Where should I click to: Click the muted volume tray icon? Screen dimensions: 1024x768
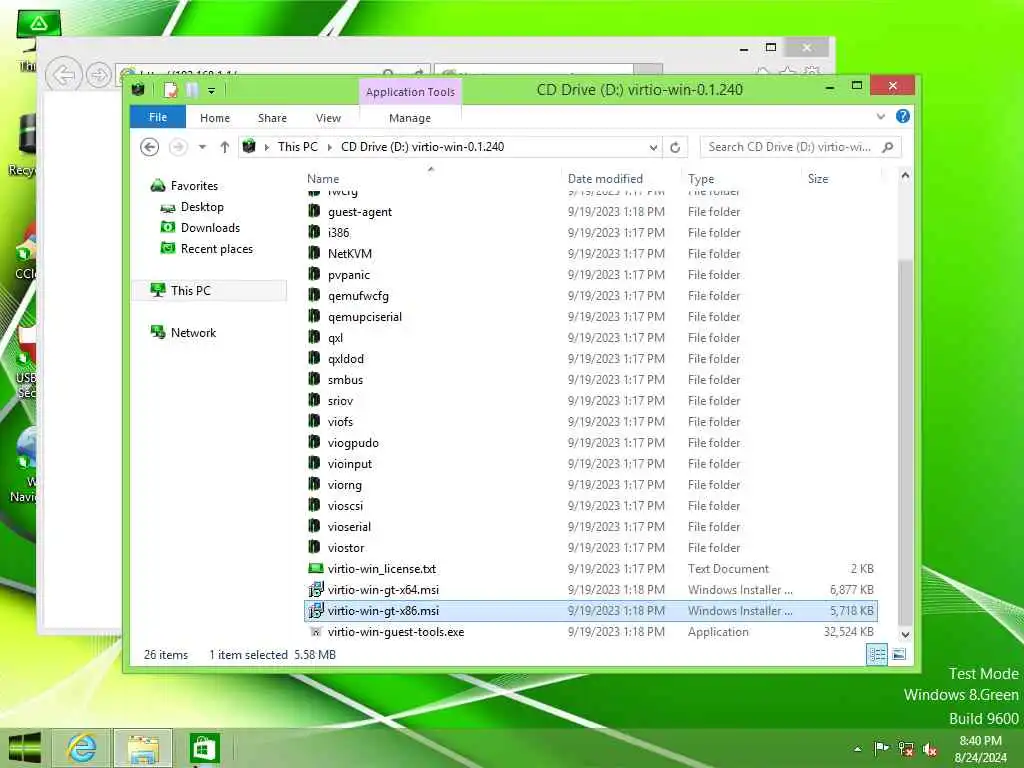coord(930,748)
